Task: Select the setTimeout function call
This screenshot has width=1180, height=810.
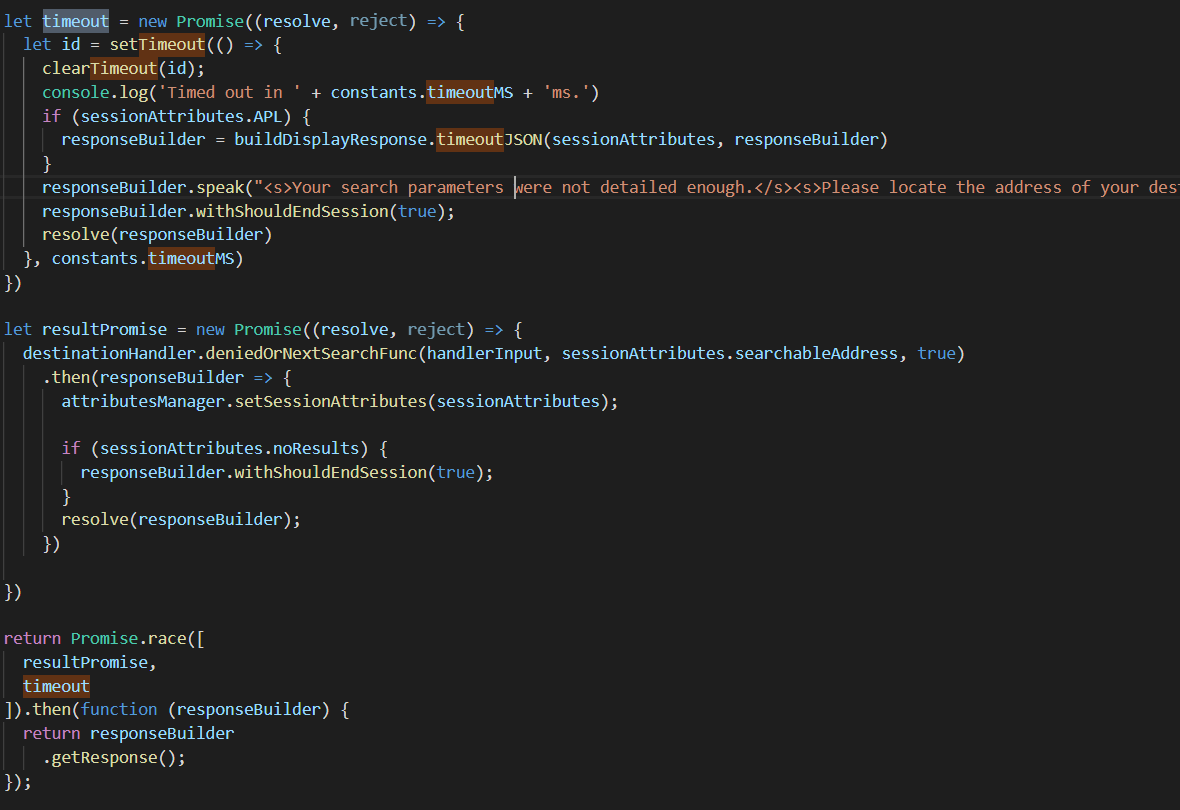Action: tap(157, 44)
